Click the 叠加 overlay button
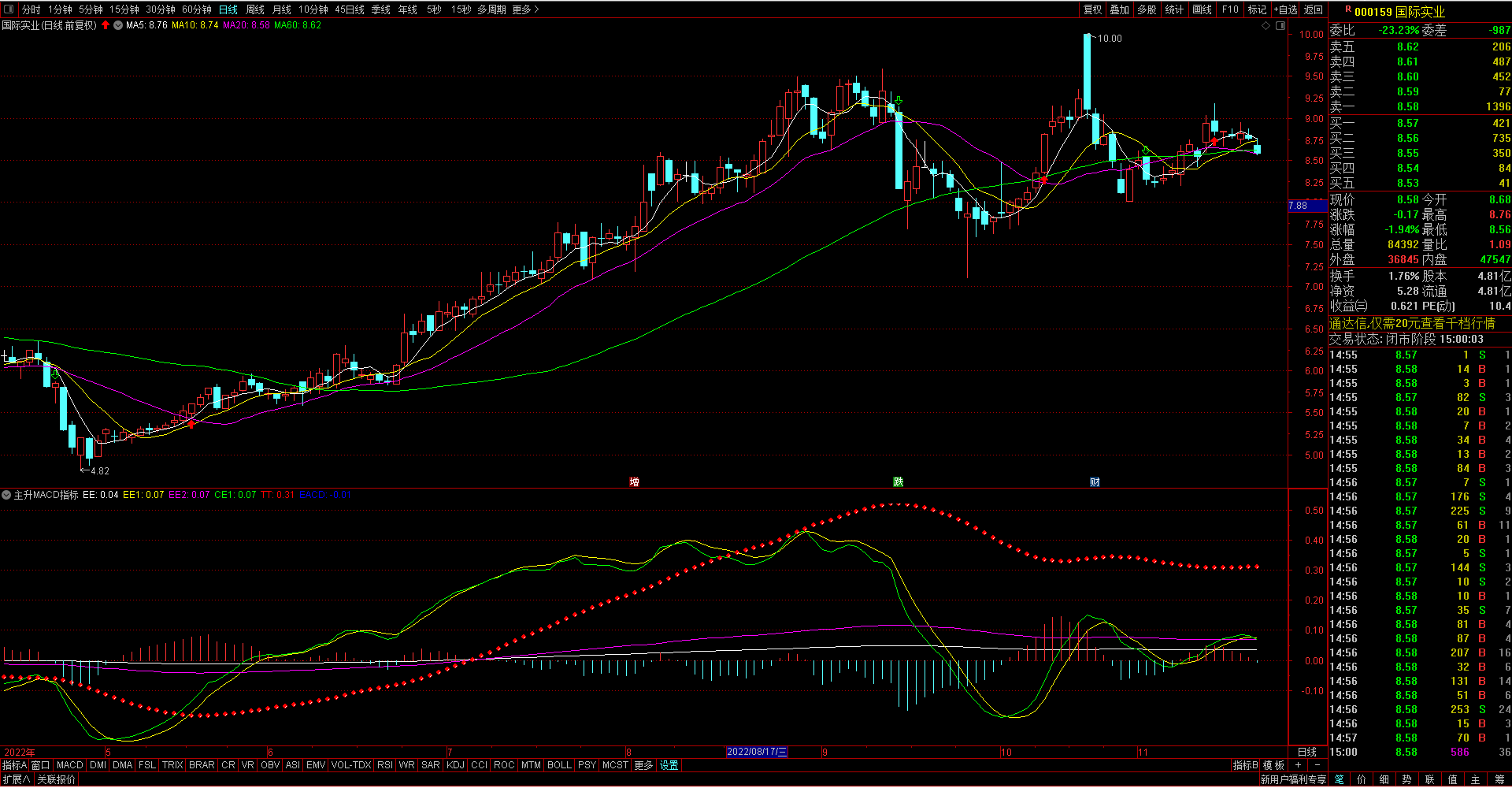Image resolution: width=1512 pixels, height=788 pixels. point(1119,9)
